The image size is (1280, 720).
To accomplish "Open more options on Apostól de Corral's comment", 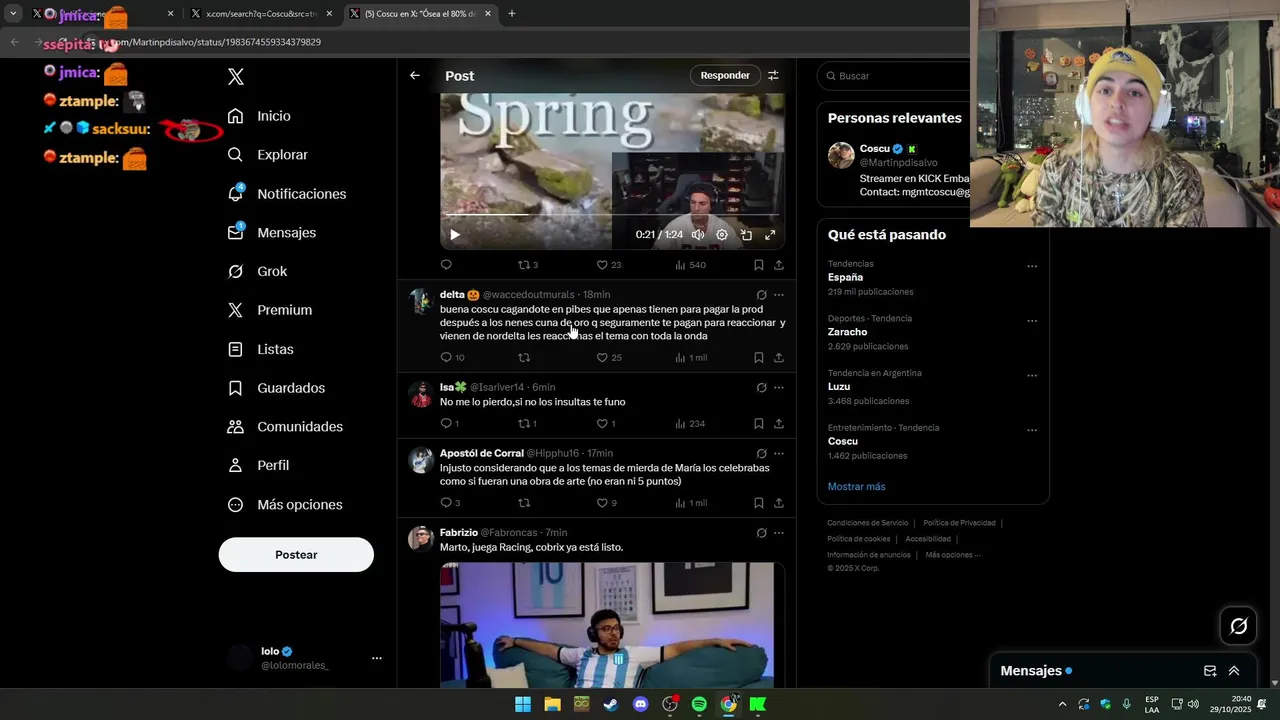I will tap(779, 453).
